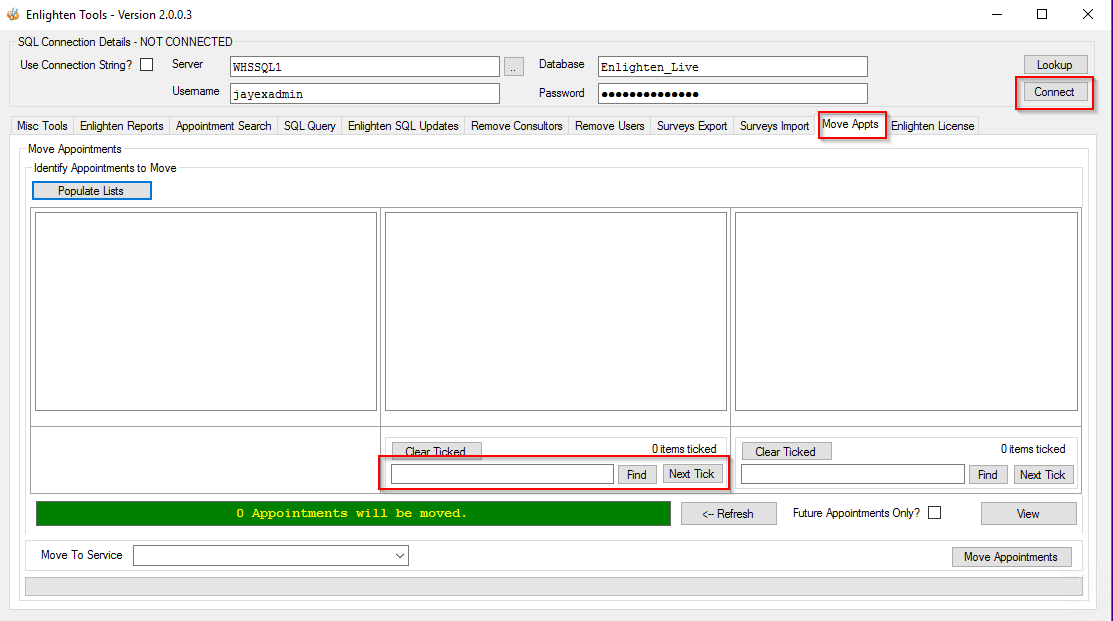1113x621 pixels.
Task: Click the Connect button
Action: 1054,92
